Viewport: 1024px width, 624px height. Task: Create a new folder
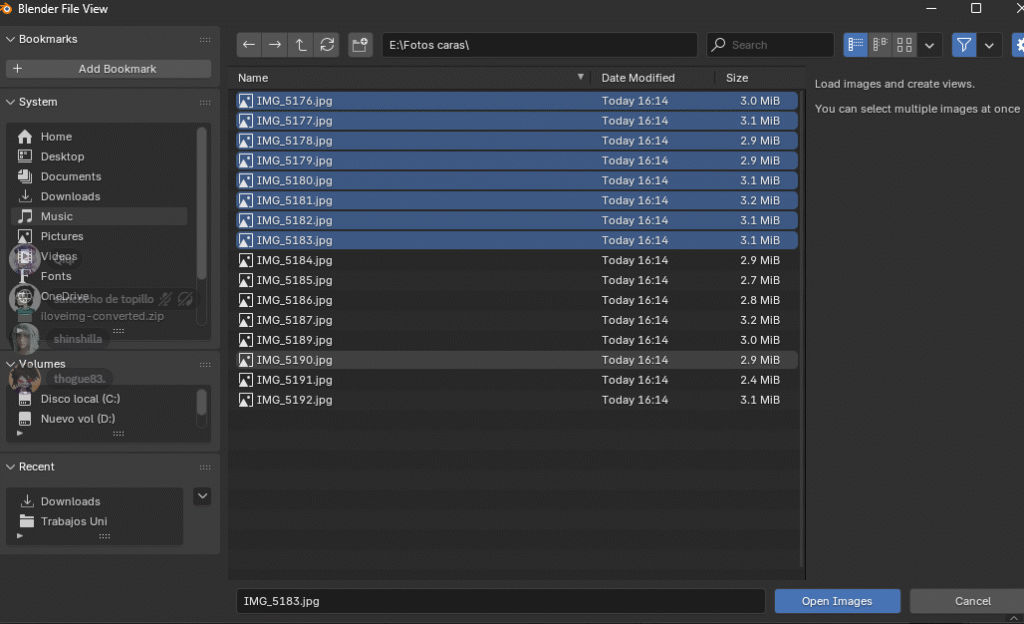pyautogui.click(x=360, y=45)
